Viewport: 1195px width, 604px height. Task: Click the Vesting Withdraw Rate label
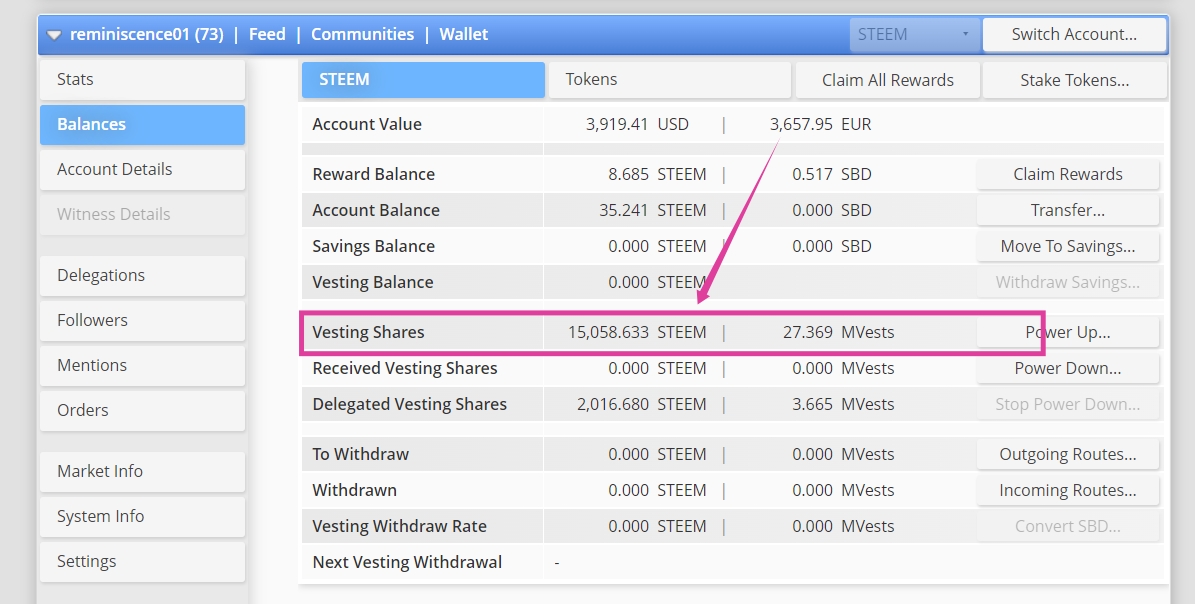point(399,526)
